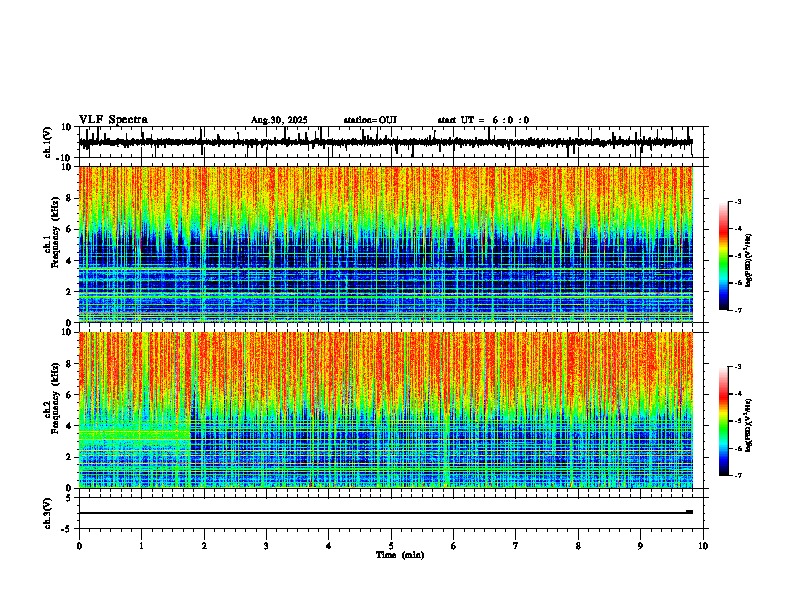Click the "VLF Spectra" title text

coord(113,120)
